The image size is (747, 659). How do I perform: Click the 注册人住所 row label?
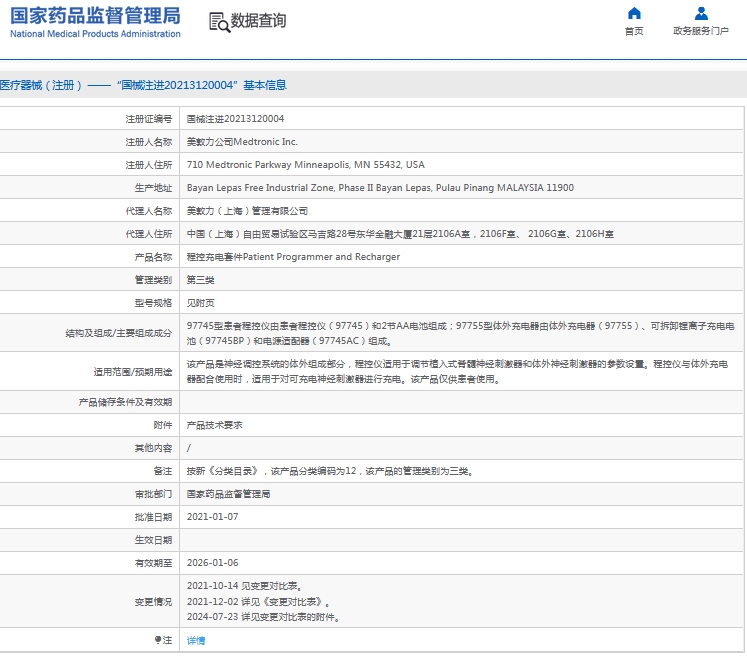149,165
